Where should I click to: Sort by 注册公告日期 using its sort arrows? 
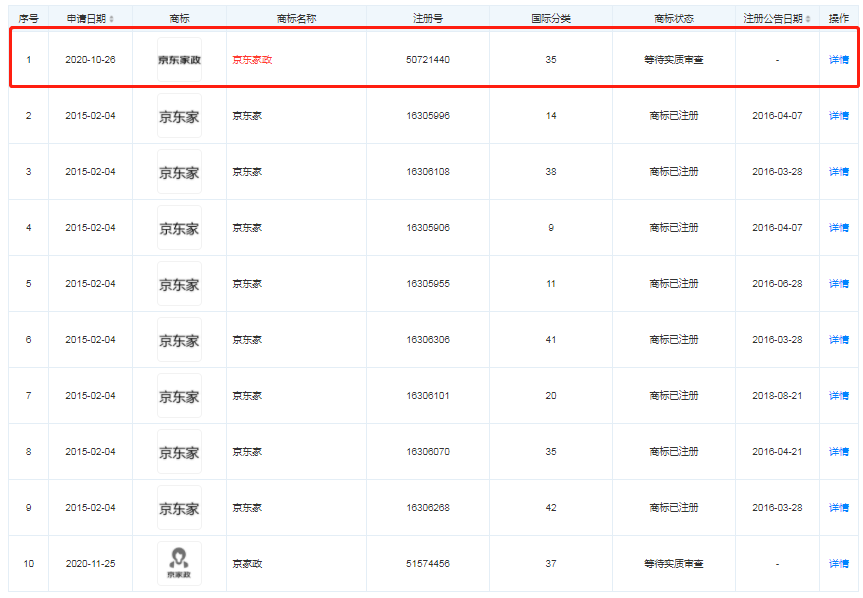[808, 19]
